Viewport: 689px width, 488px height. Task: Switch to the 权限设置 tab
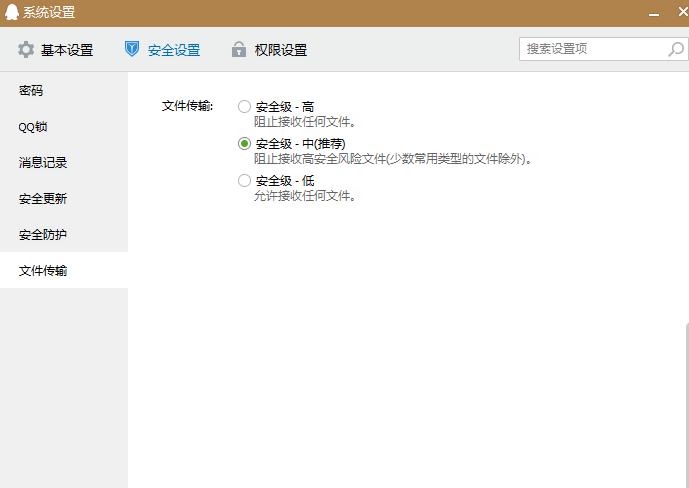point(269,50)
